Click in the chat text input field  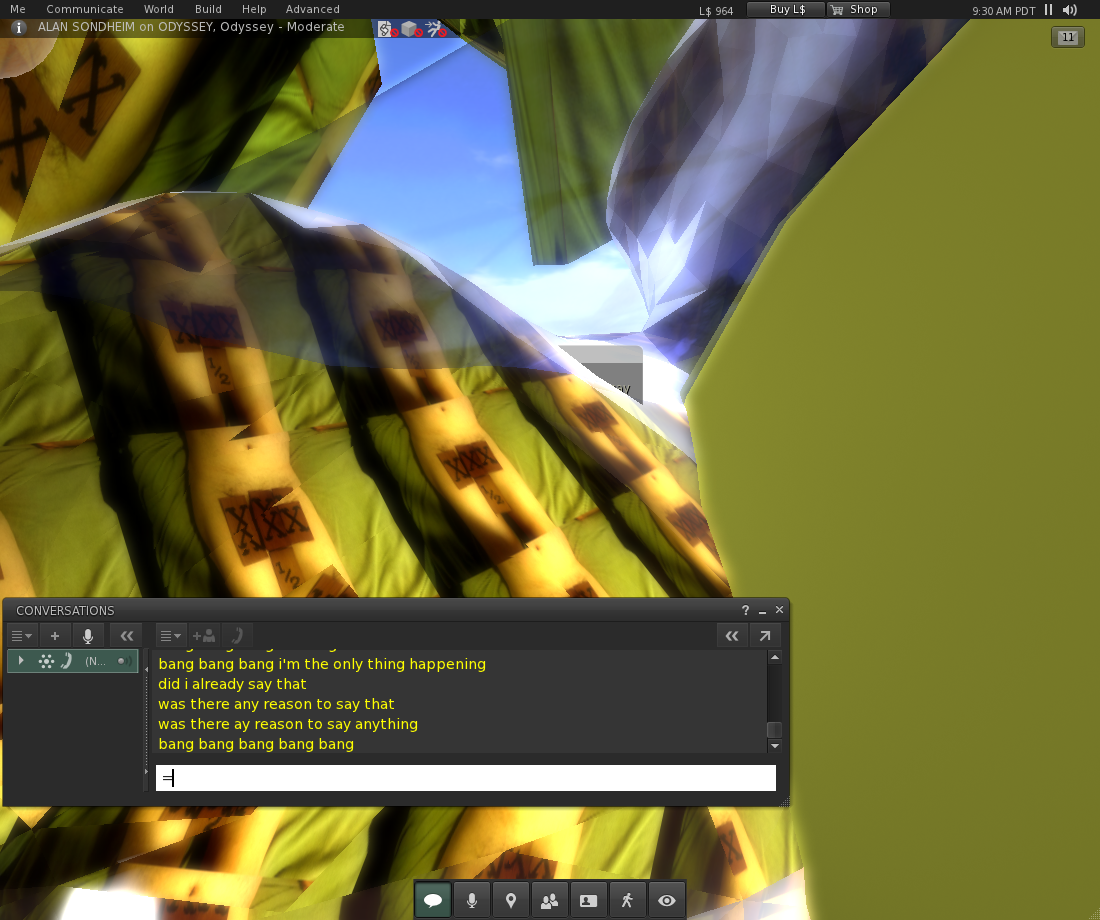[x=465, y=778]
